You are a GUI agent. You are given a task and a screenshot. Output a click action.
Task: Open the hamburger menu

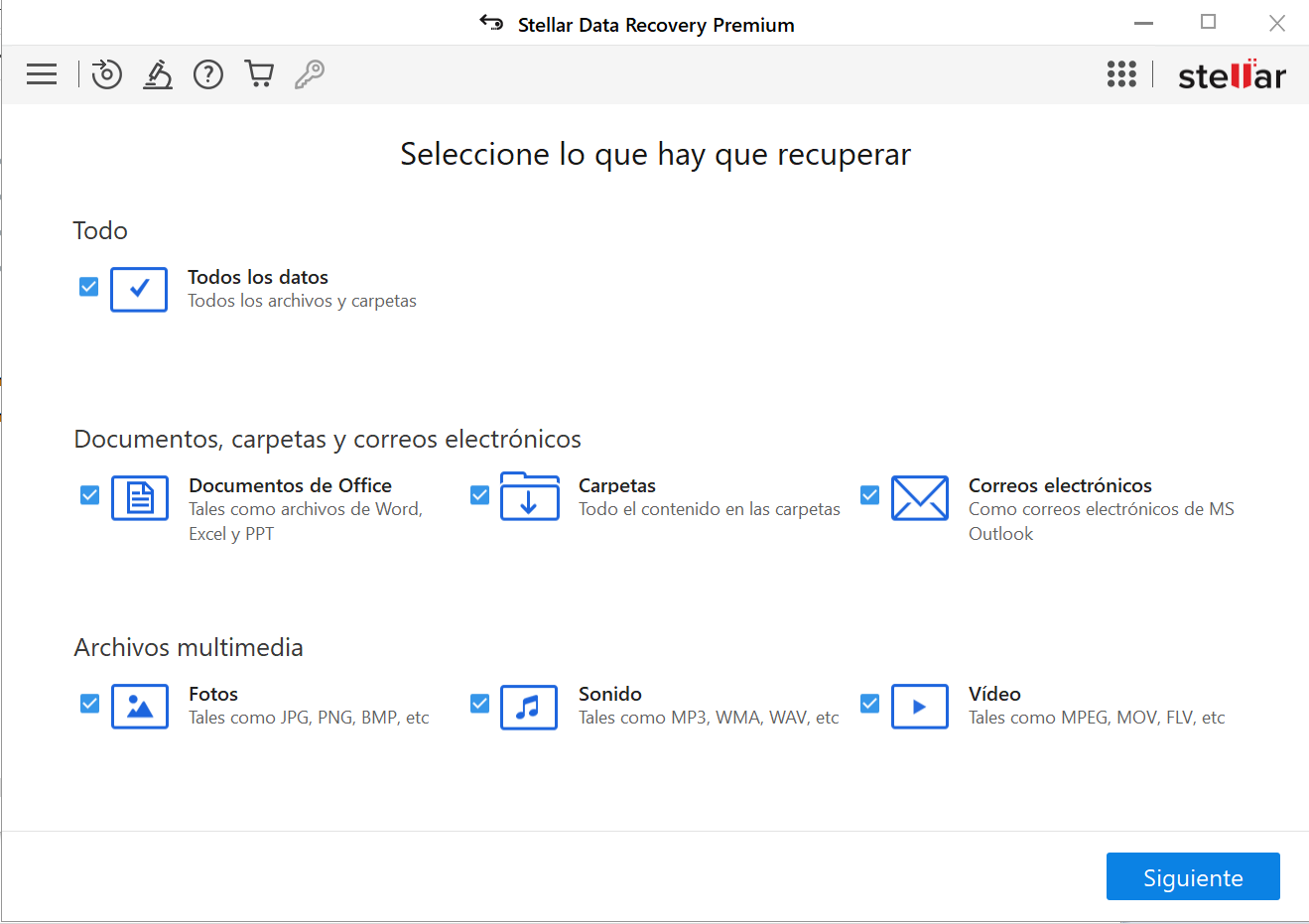41,73
